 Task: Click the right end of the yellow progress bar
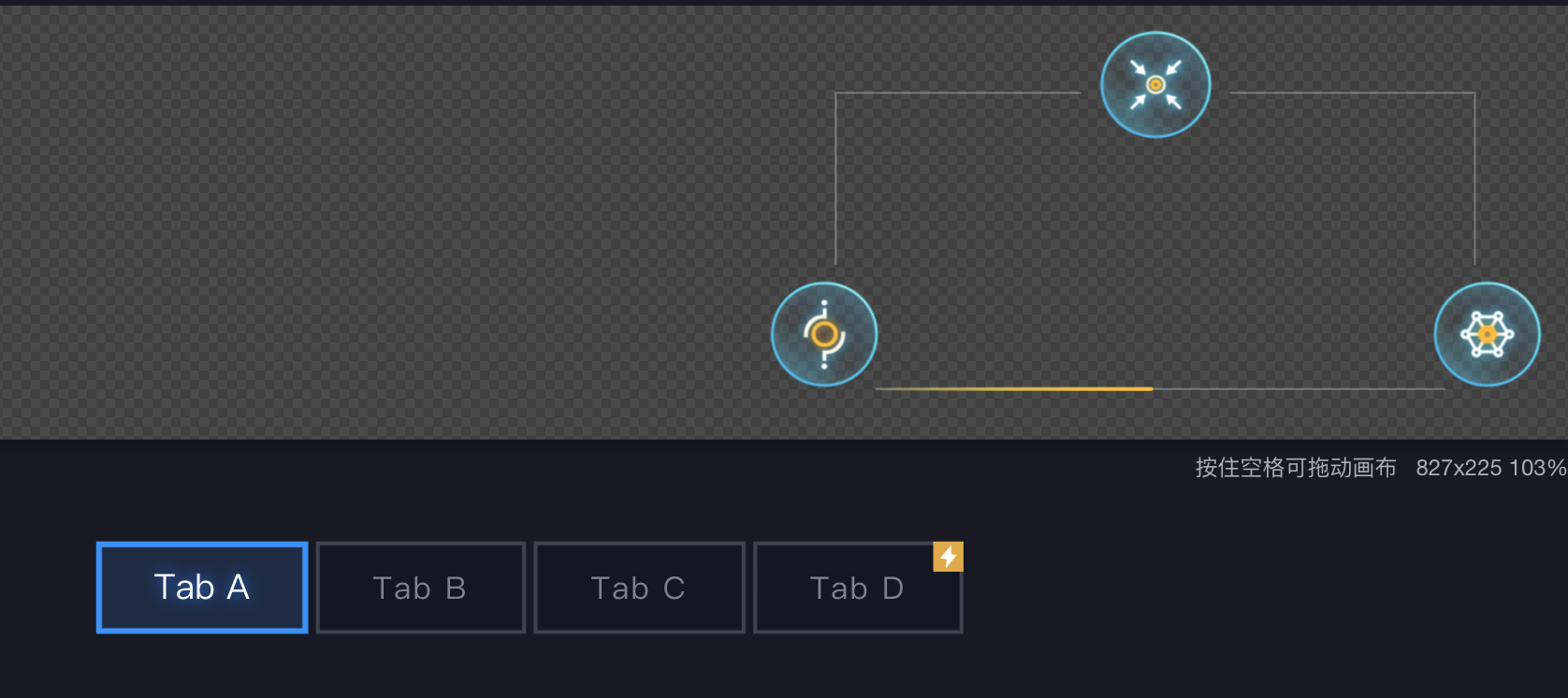[1151, 388]
